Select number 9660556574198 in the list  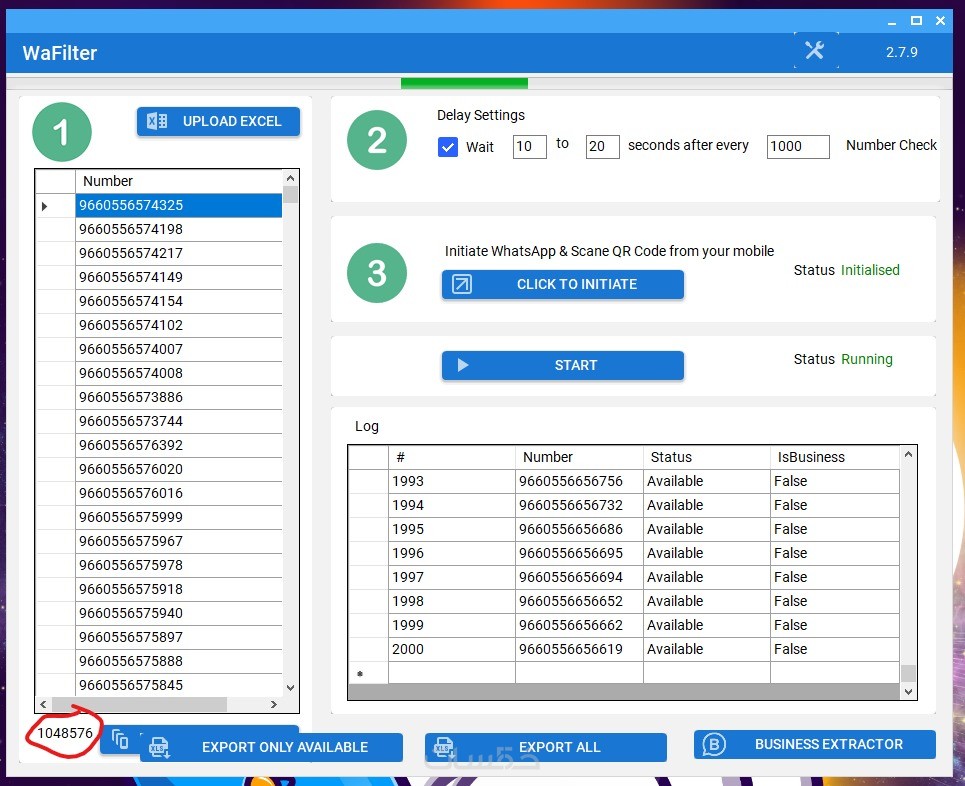178,229
